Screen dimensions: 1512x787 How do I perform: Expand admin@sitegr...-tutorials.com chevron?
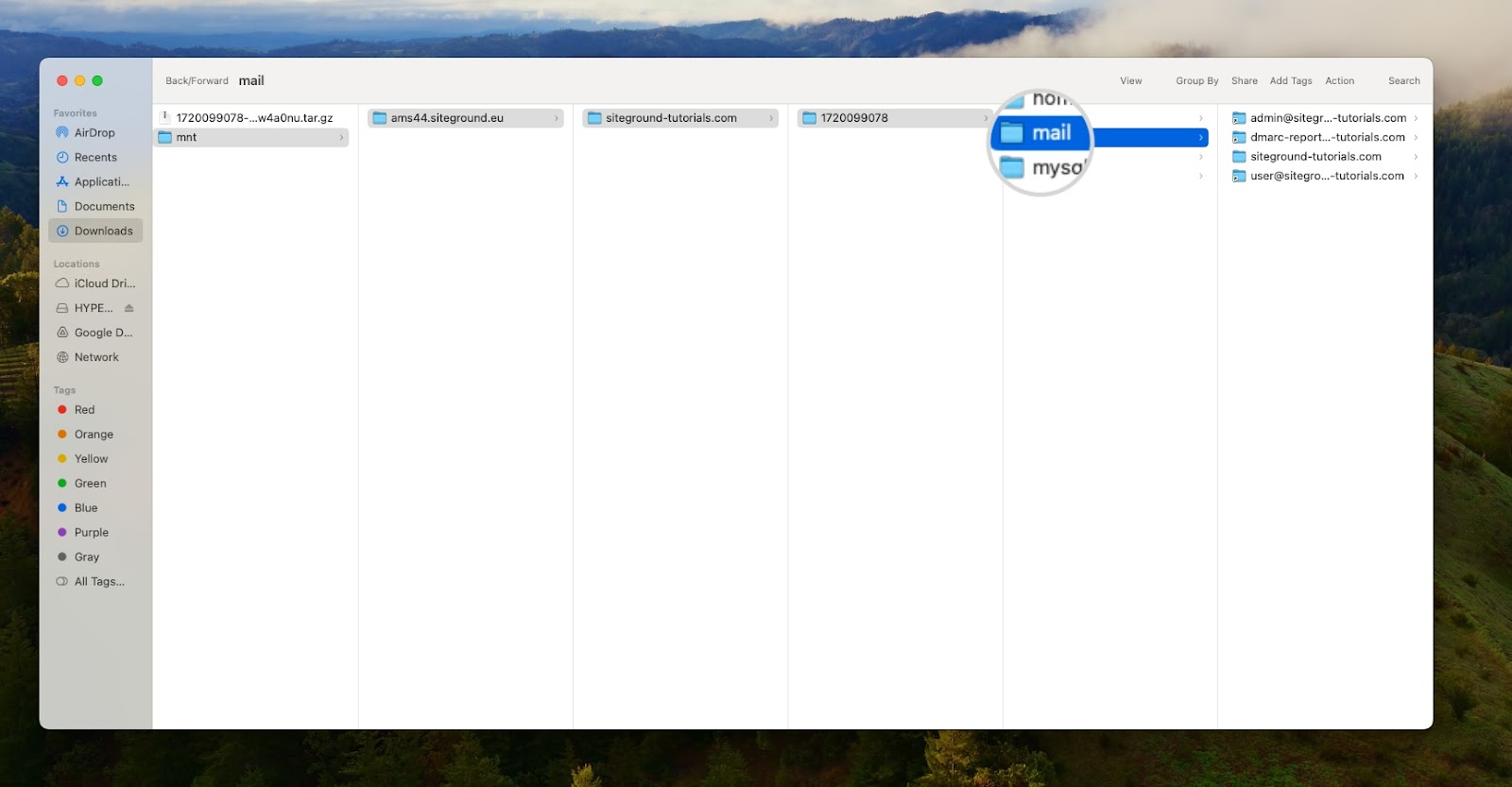(1416, 118)
